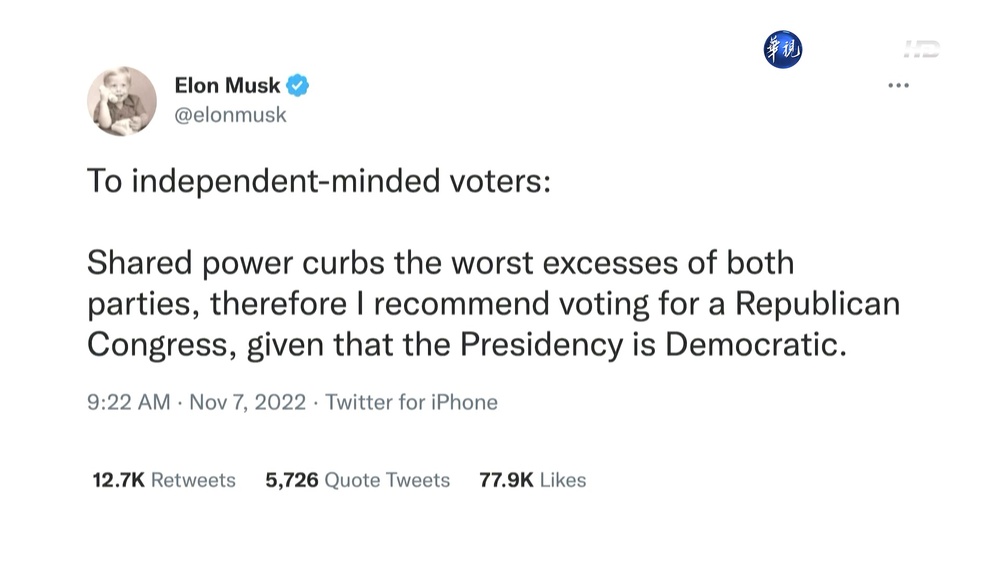1000x563 pixels.
Task: Open the 5,726 Quote Tweets list
Action: coord(357,480)
